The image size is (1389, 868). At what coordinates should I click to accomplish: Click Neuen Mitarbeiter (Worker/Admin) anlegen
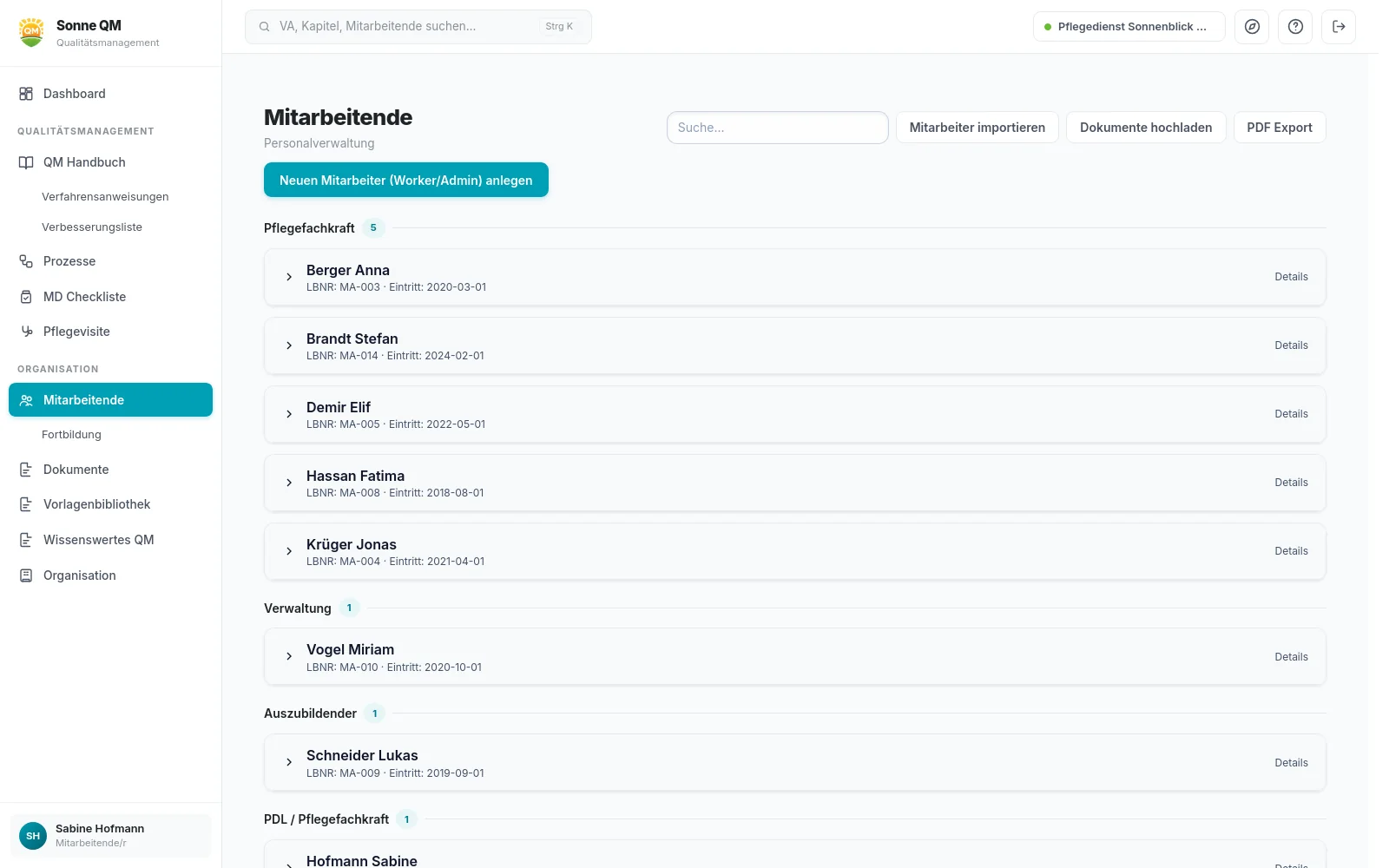(406, 180)
